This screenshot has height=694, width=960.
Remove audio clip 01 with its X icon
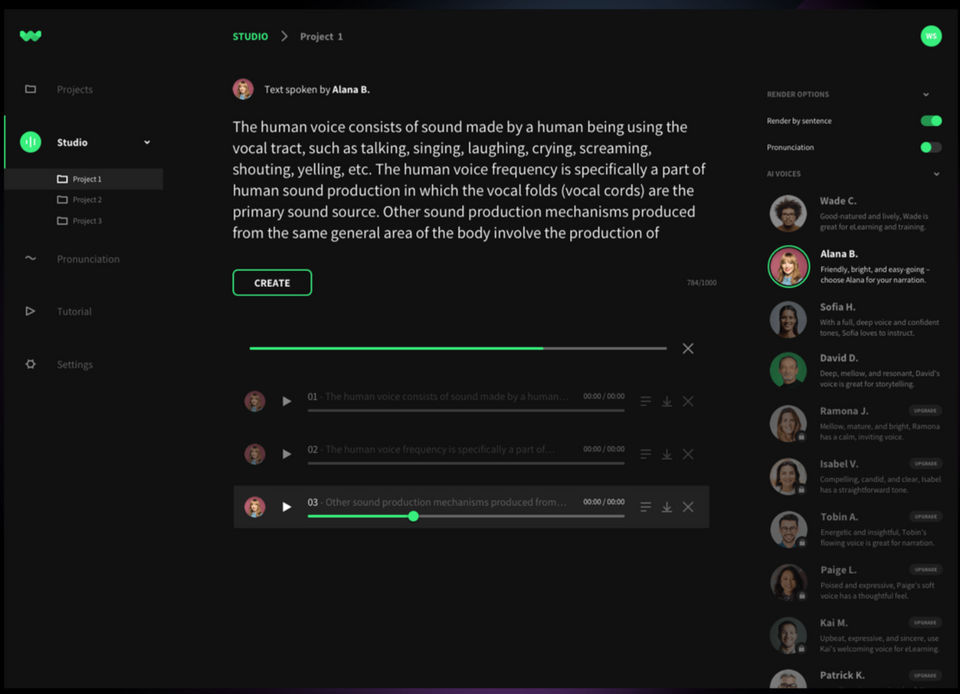(688, 401)
